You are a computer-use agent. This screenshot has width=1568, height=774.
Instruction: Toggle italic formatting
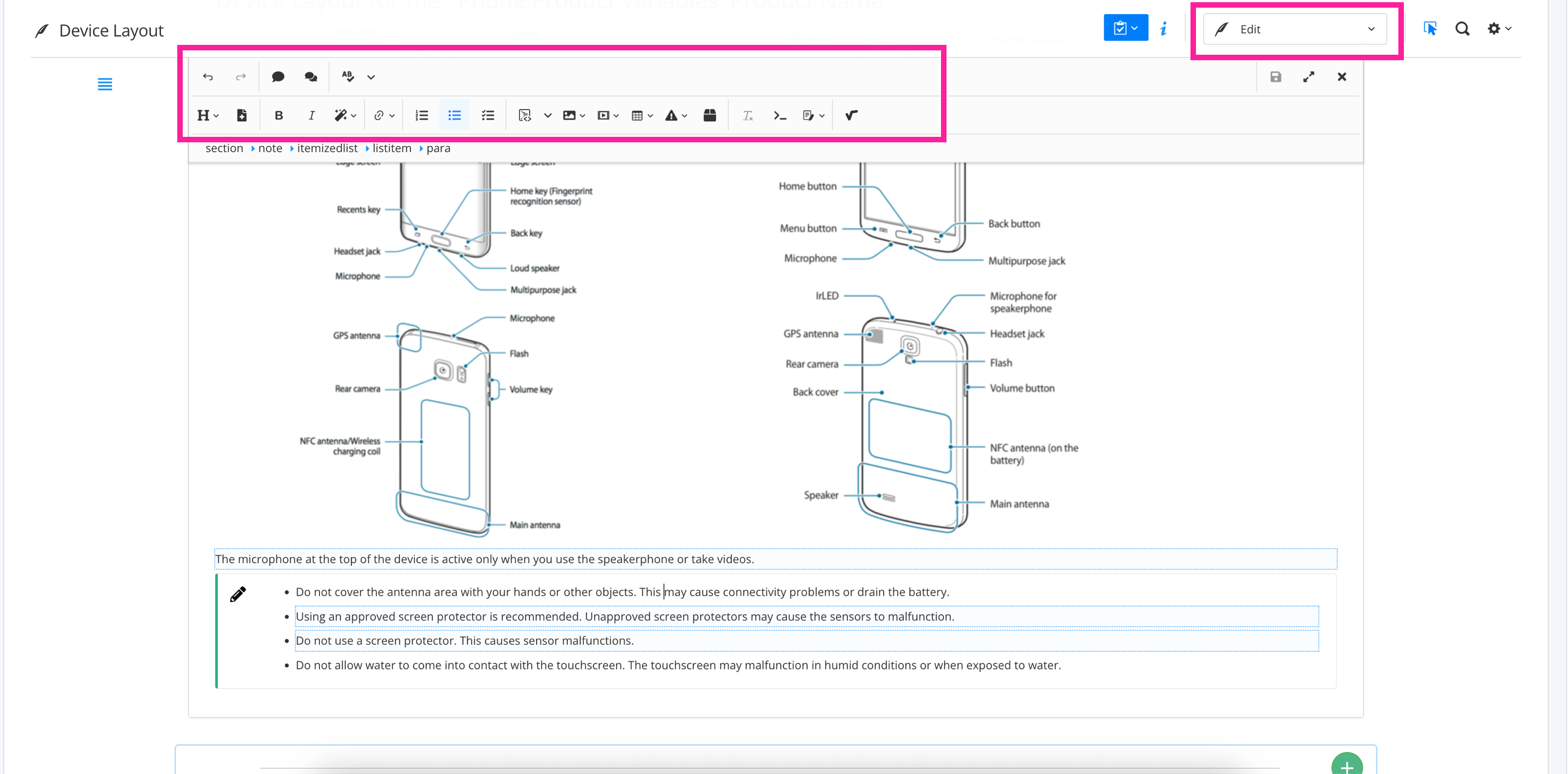pos(311,115)
